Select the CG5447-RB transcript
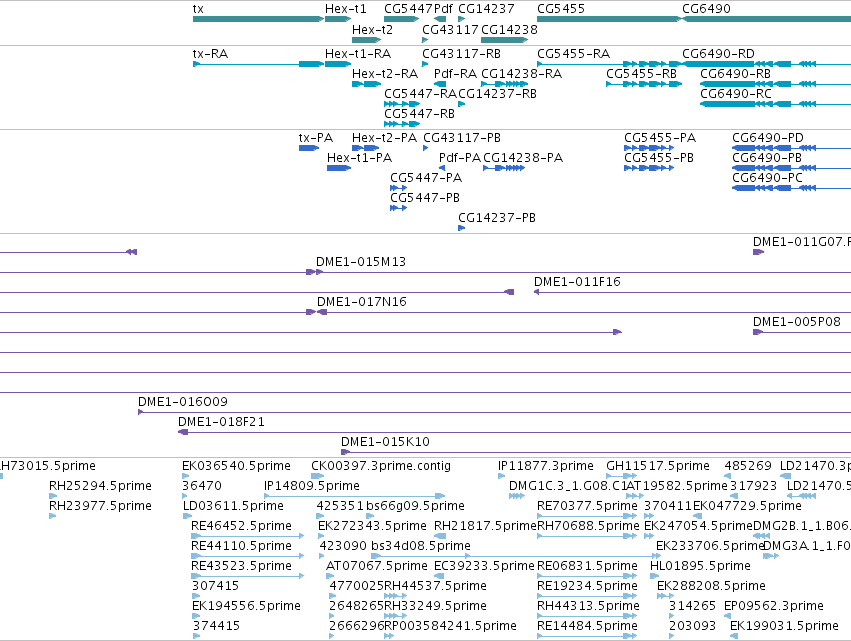The width and height of the screenshot is (851, 641). tap(402, 124)
